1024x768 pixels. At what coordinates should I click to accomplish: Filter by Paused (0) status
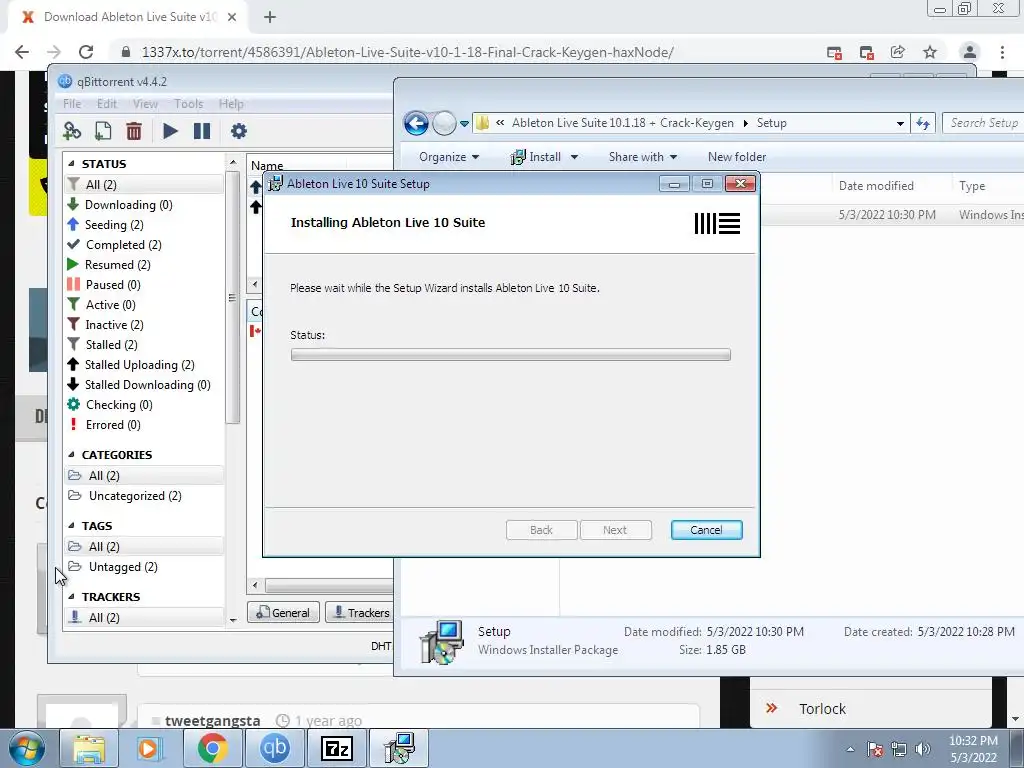click(113, 285)
